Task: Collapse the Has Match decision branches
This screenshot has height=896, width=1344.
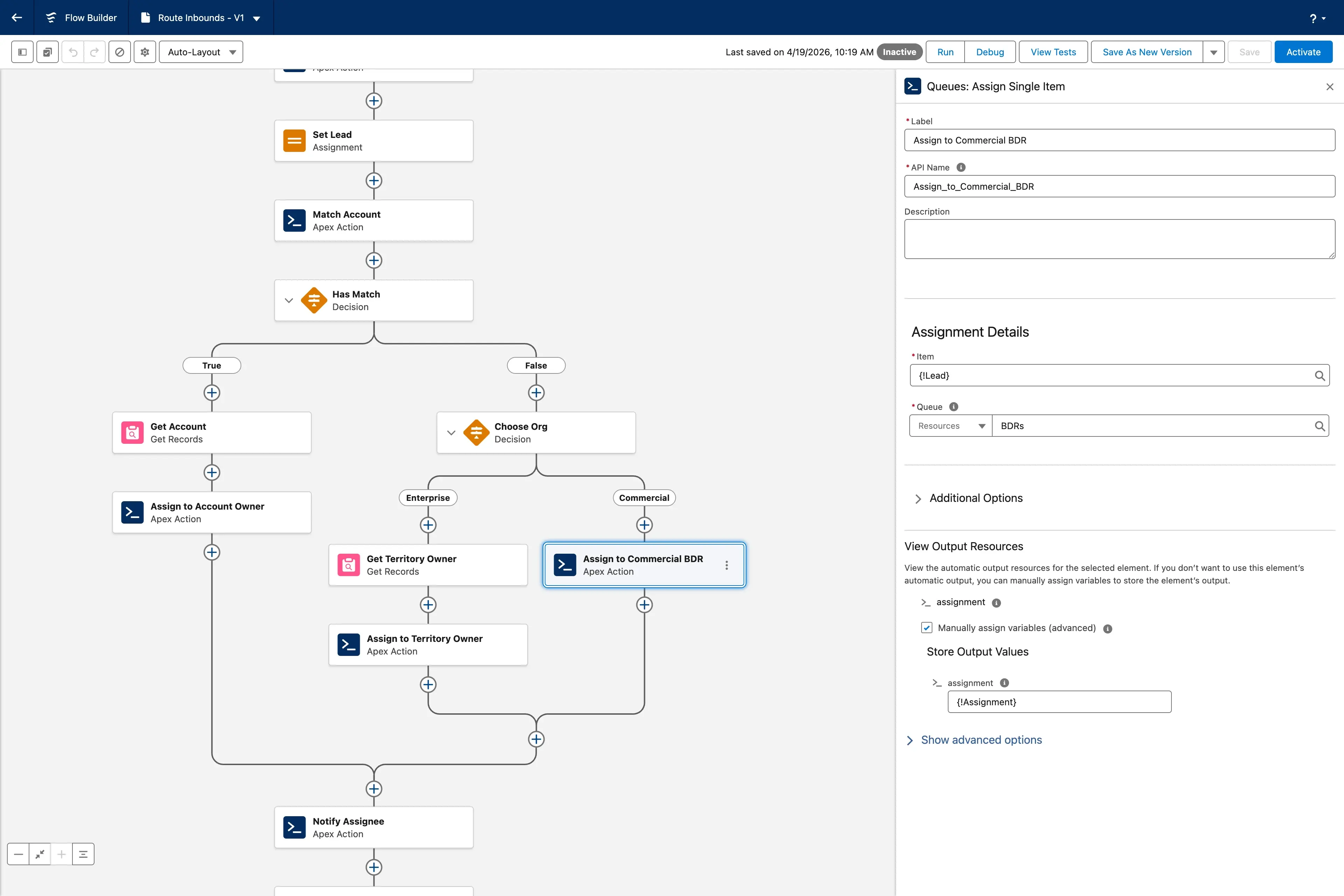Action: (288, 301)
